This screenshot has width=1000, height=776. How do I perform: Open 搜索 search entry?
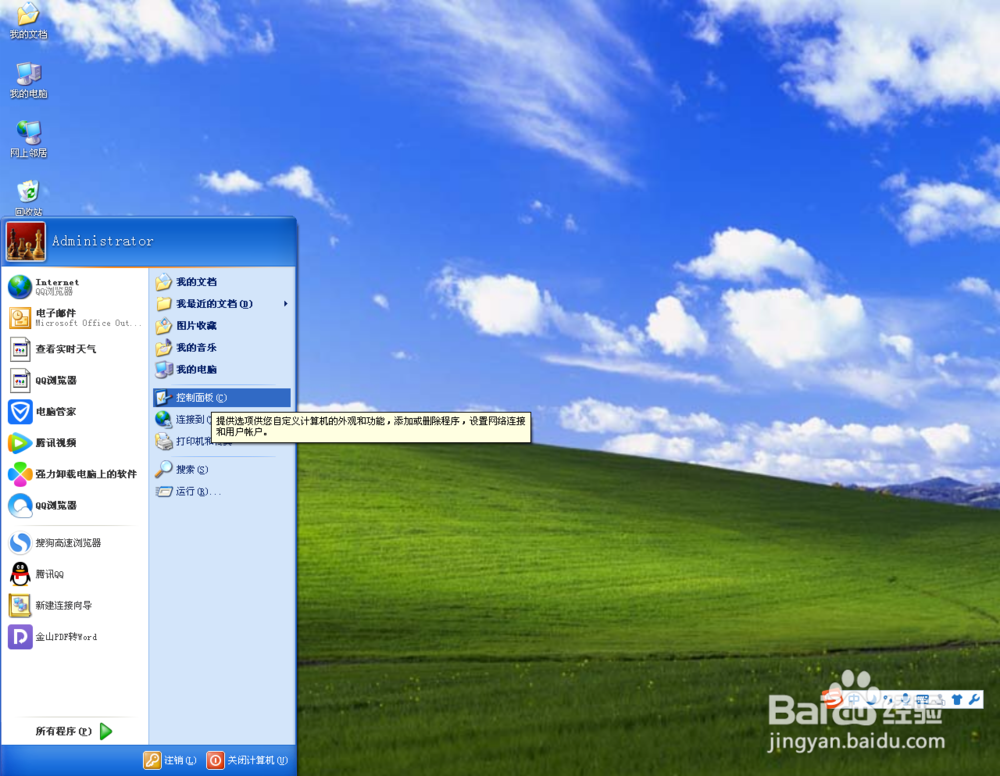(x=222, y=469)
